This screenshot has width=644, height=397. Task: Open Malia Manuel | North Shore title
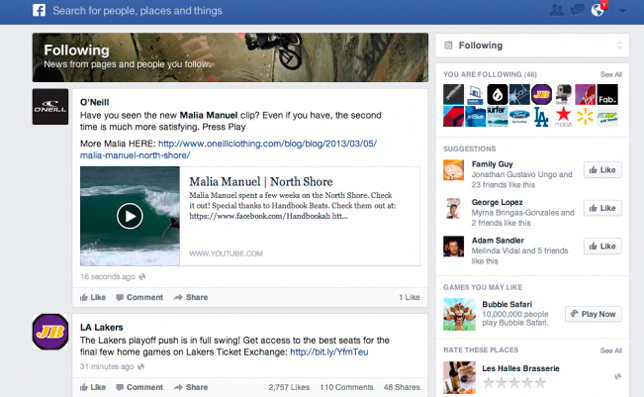tap(261, 181)
